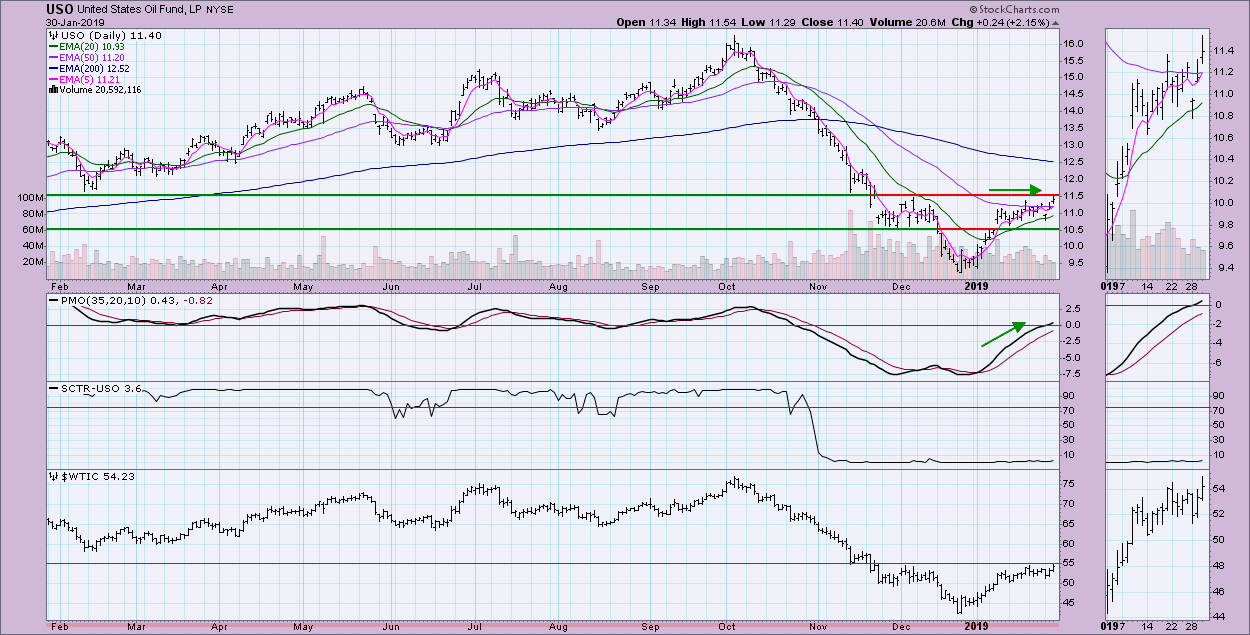
Task: Click the NYSE exchange label
Action: (x=219, y=10)
